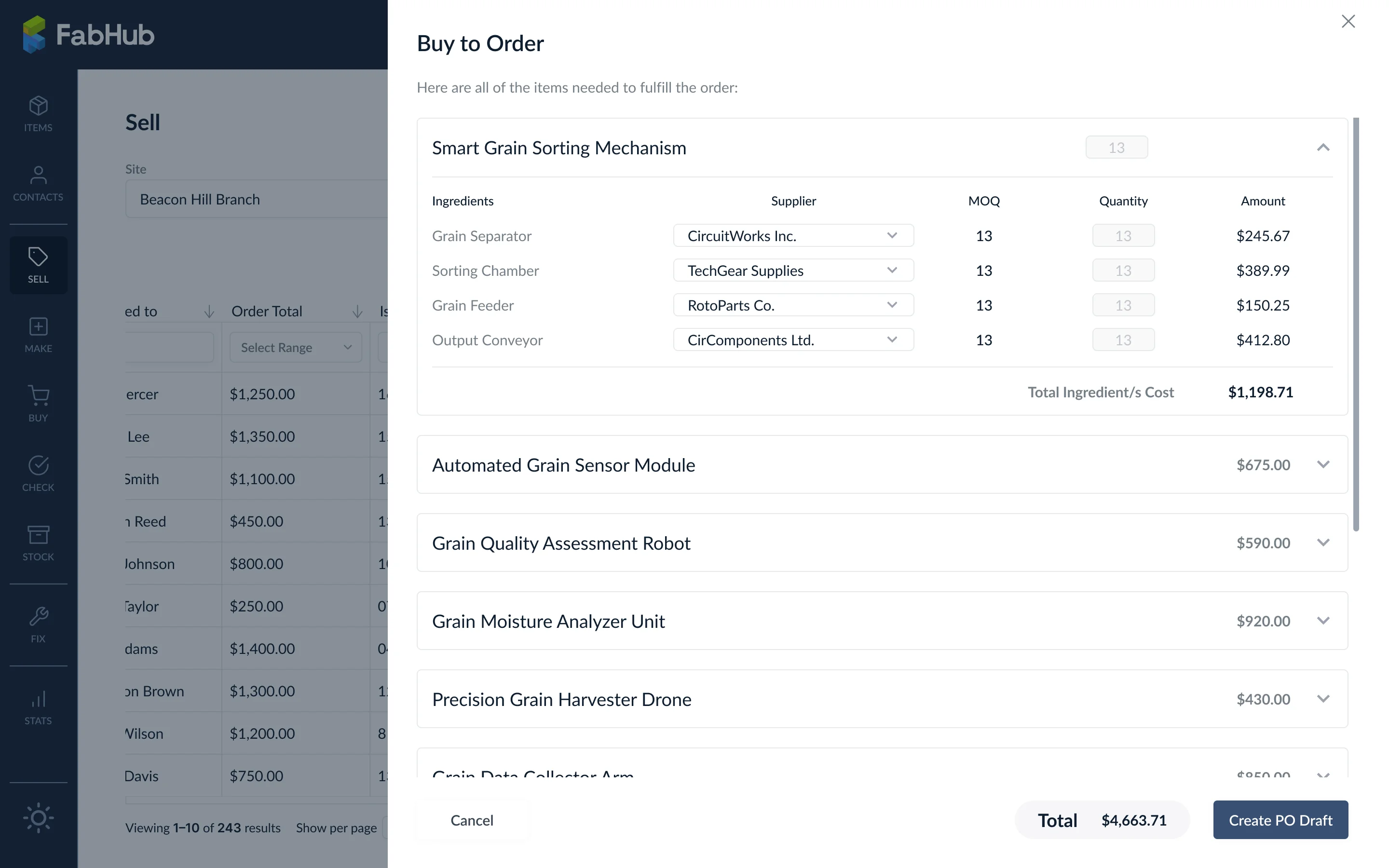Open the RotoParts Co. supplier dropdown
This screenshot has height=868, width=1389.
point(793,305)
